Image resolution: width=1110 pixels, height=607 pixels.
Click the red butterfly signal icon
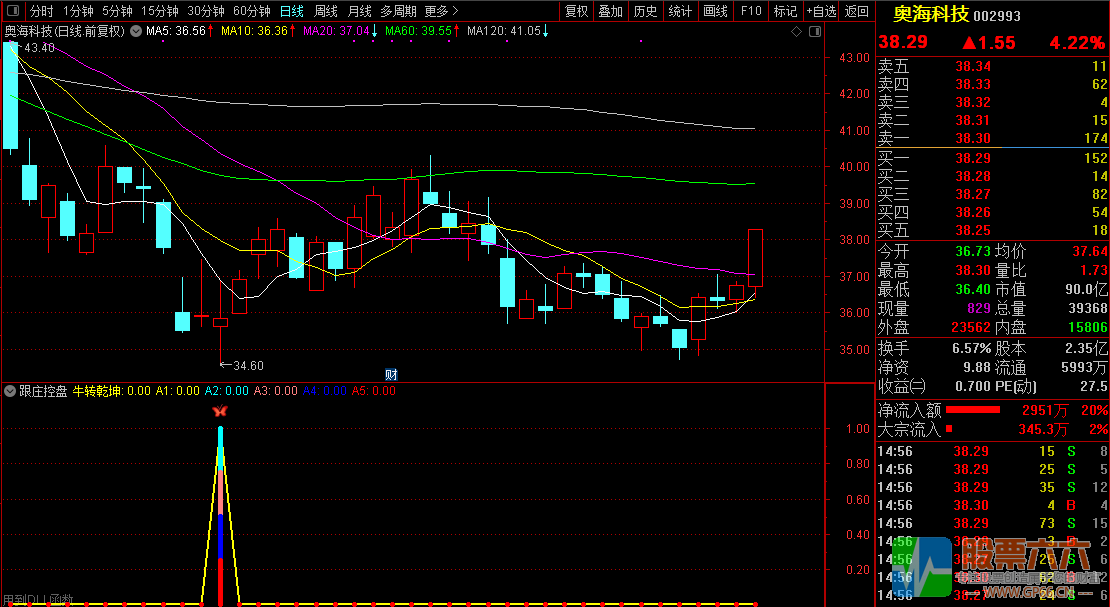[x=220, y=411]
